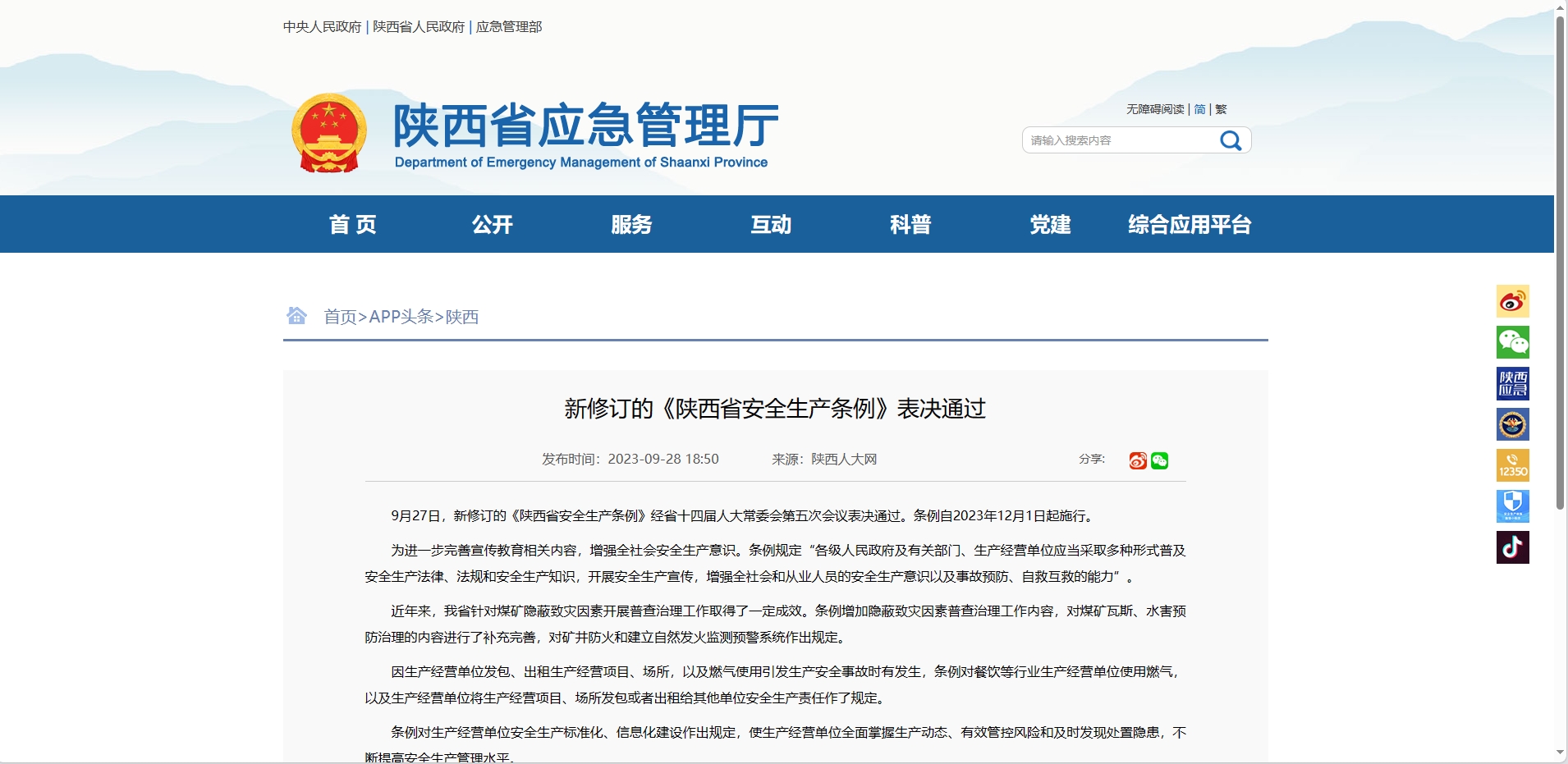Visit the 应急管理部 link
The width and height of the screenshot is (1568, 764).
[509, 27]
